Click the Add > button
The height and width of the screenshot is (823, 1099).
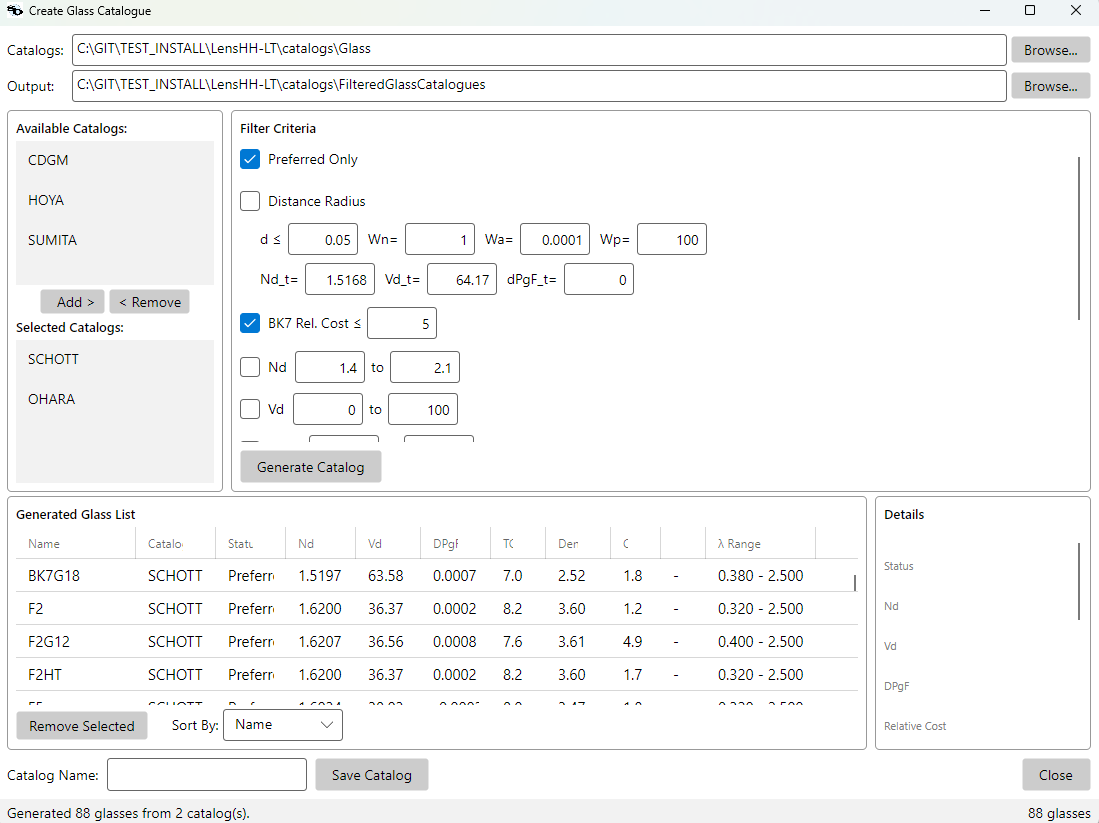72,302
